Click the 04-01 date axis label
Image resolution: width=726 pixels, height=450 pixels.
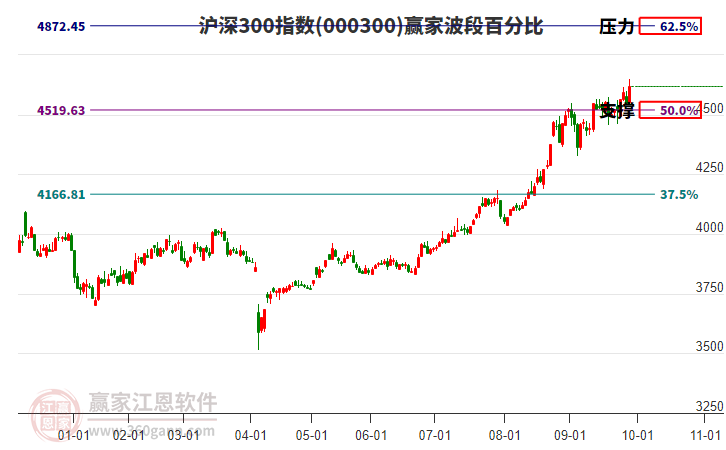click(x=250, y=436)
